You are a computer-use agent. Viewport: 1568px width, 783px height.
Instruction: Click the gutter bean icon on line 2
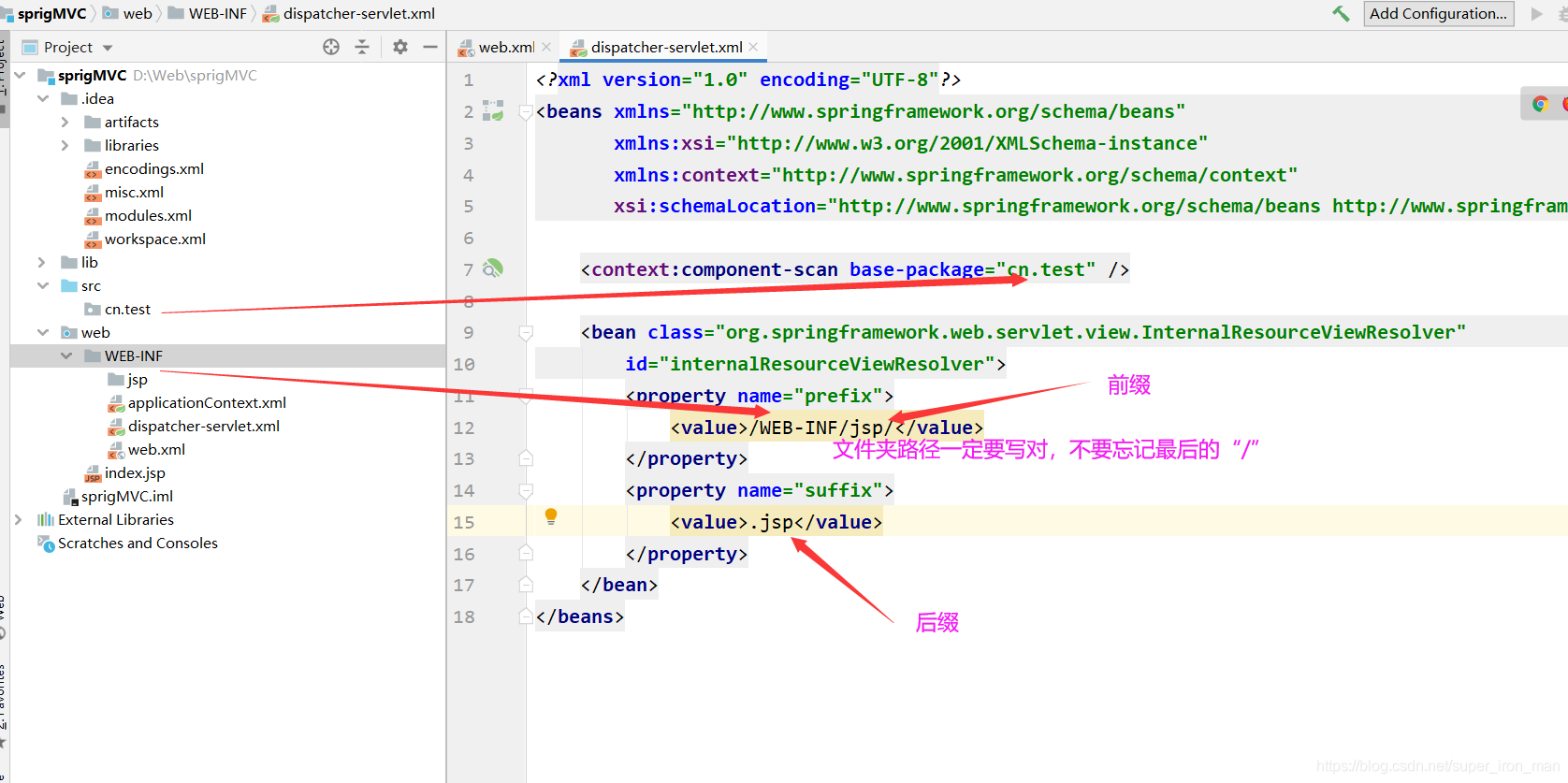tap(493, 111)
